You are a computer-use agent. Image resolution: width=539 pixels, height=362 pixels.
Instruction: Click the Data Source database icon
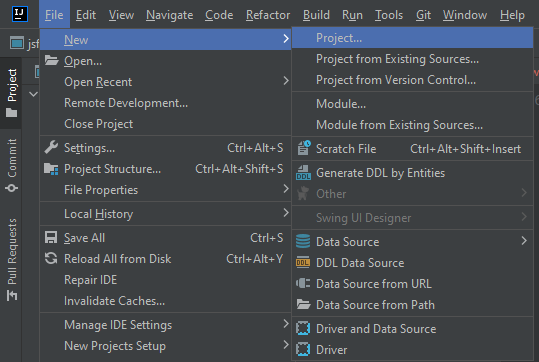pos(303,241)
